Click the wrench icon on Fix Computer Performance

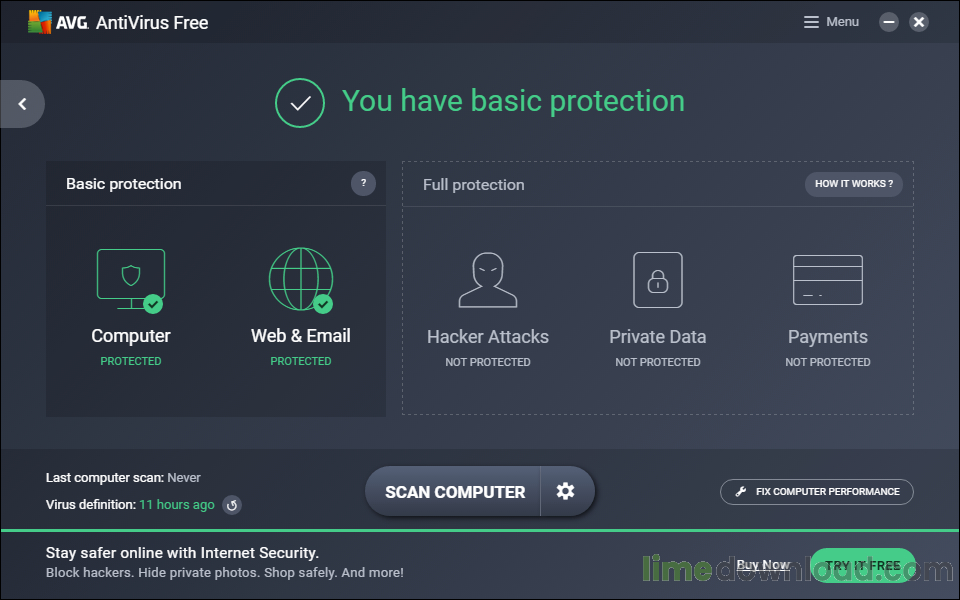741,491
